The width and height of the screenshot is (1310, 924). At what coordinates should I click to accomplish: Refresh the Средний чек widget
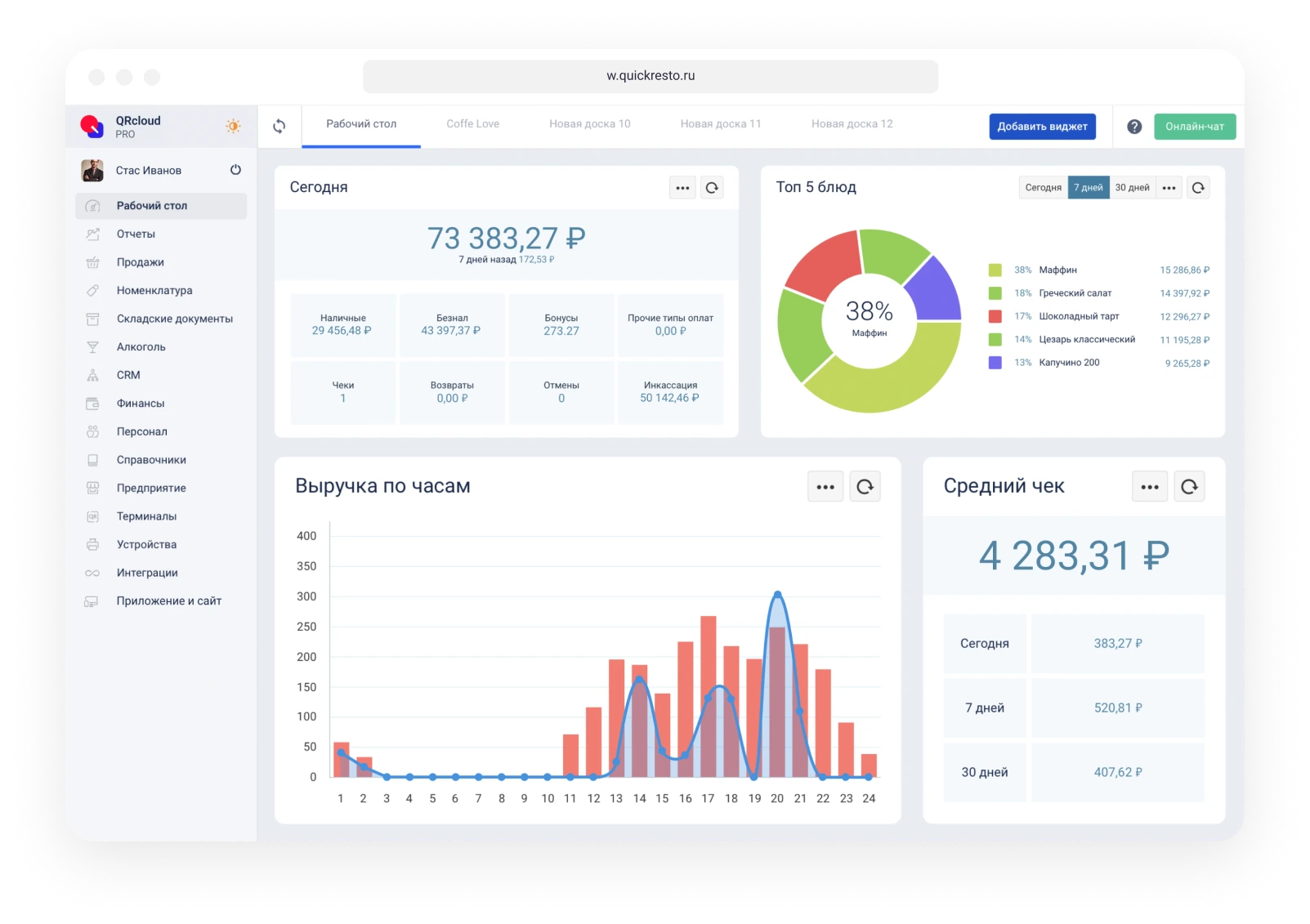(x=1189, y=487)
